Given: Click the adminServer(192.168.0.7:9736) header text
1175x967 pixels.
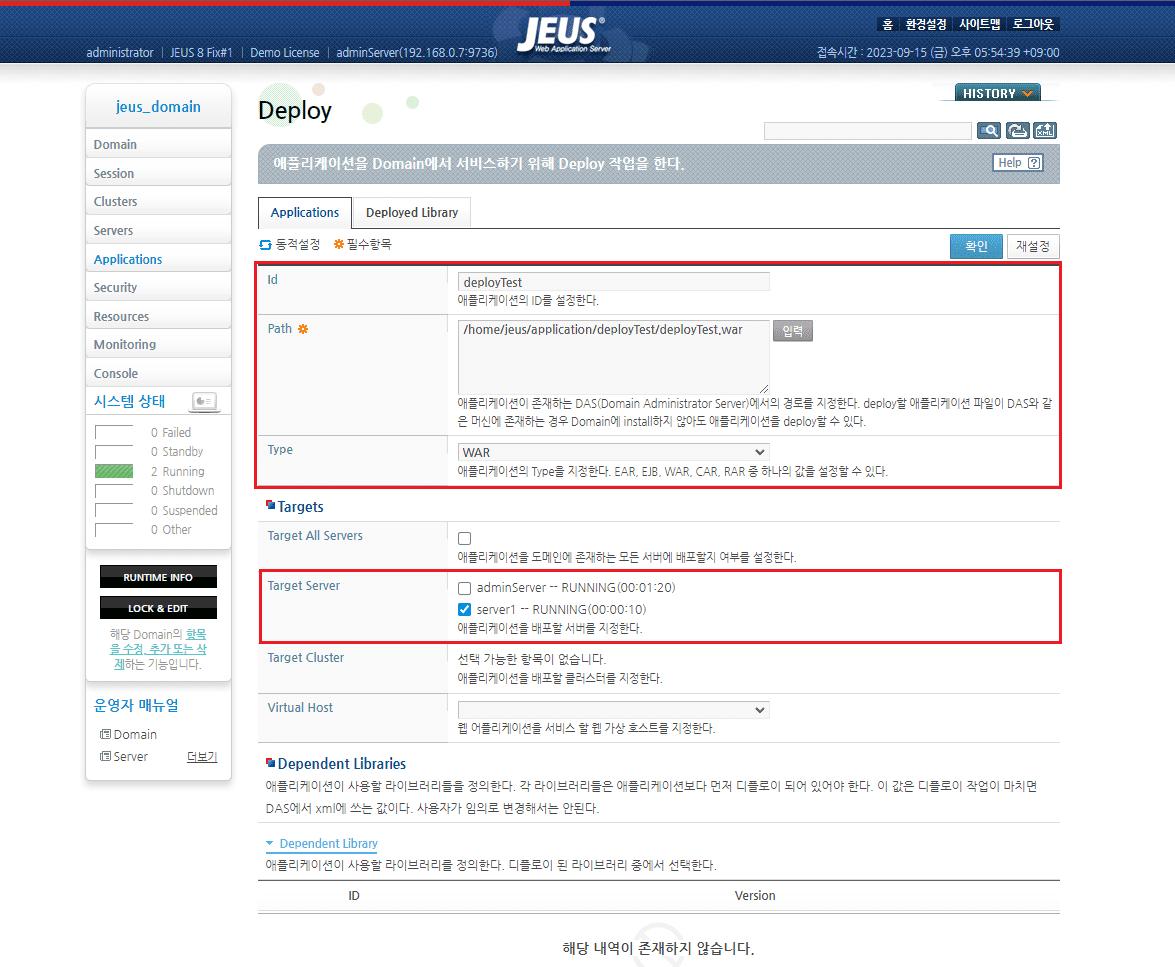Looking at the screenshot, I should [x=417, y=52].
